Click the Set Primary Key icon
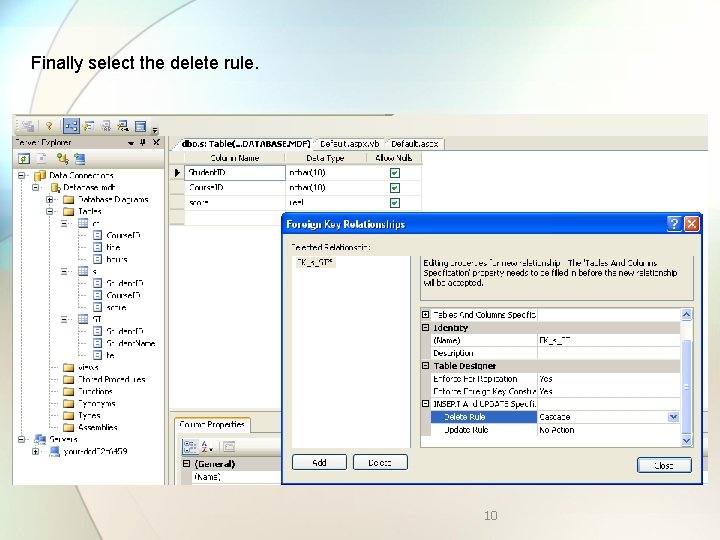The image size is (720, 540). coord(49,126)
